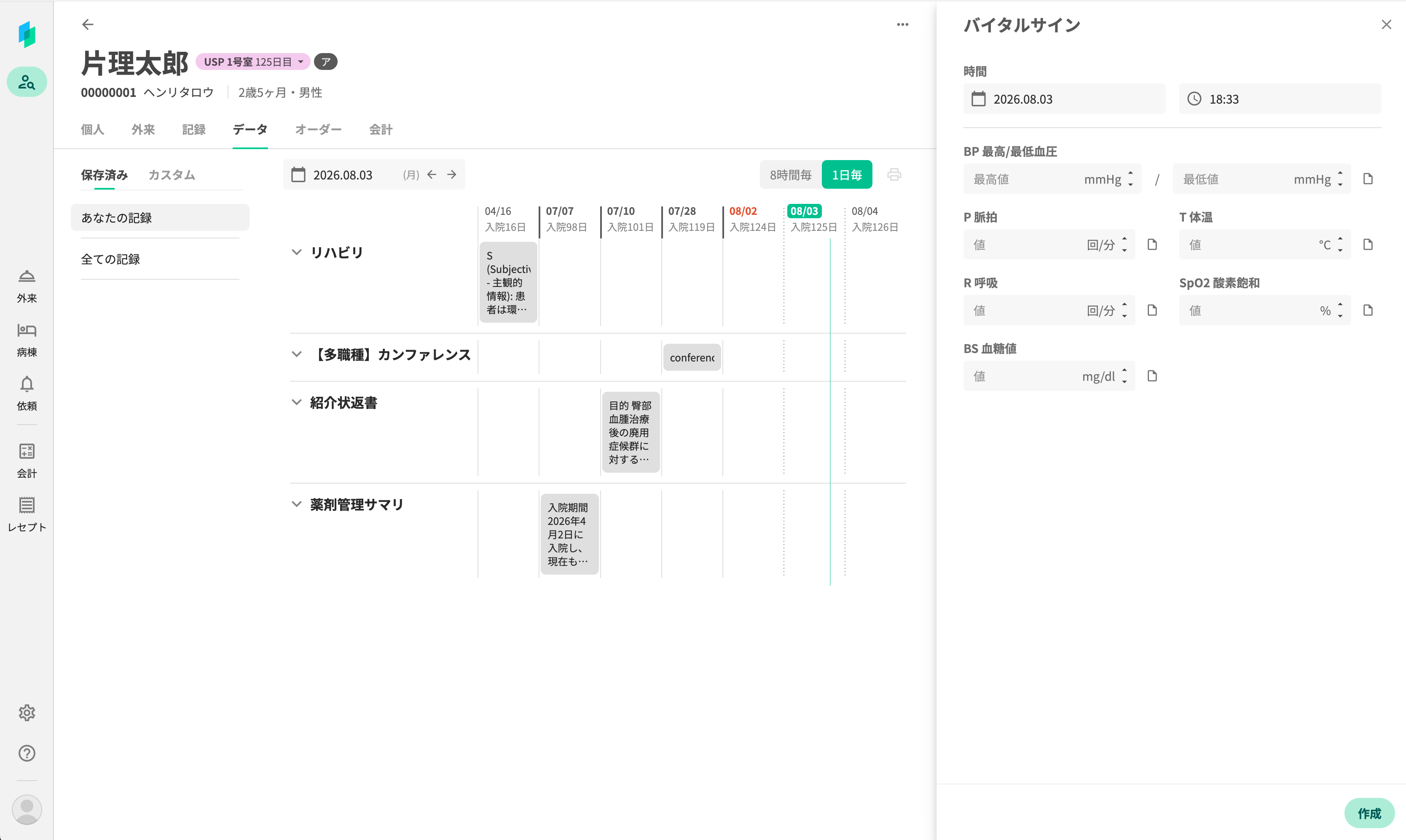Switch to the 記録 tab
Screen dimensions: 1406x840
tap(193, 130)
